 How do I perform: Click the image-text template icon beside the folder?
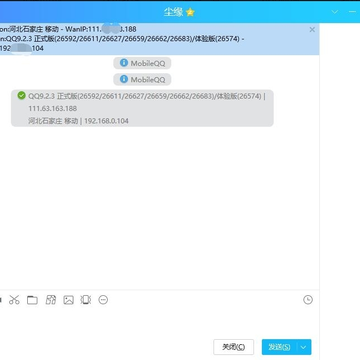click(51, 300)
